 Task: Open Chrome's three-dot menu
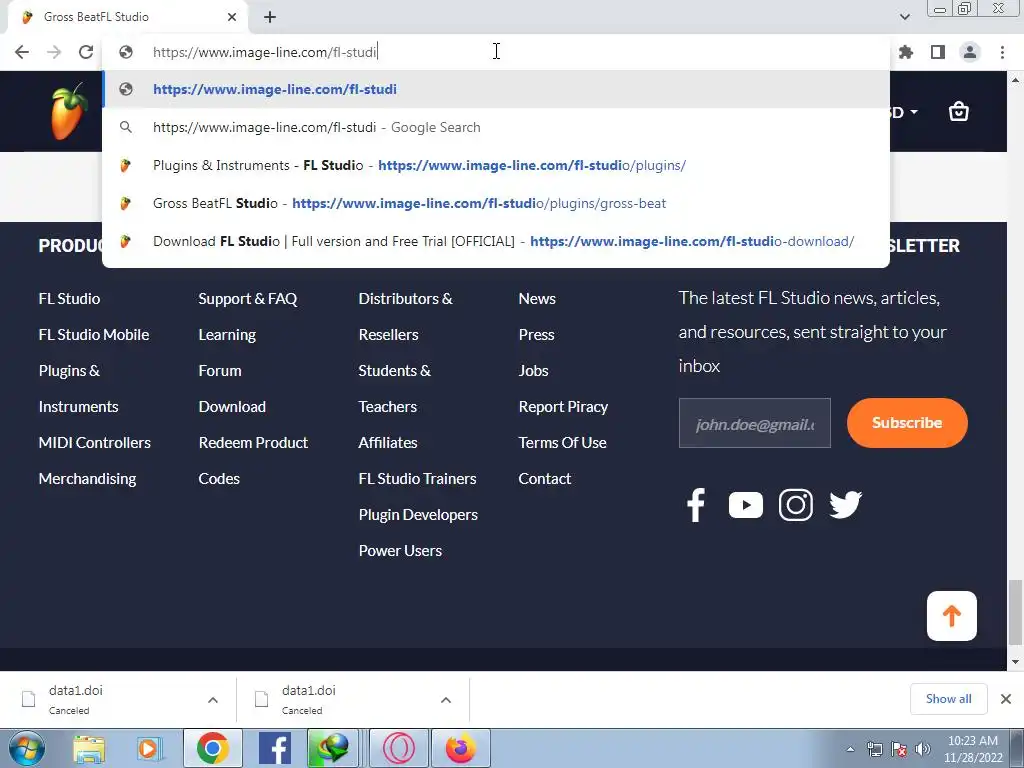coord(1002,52)
